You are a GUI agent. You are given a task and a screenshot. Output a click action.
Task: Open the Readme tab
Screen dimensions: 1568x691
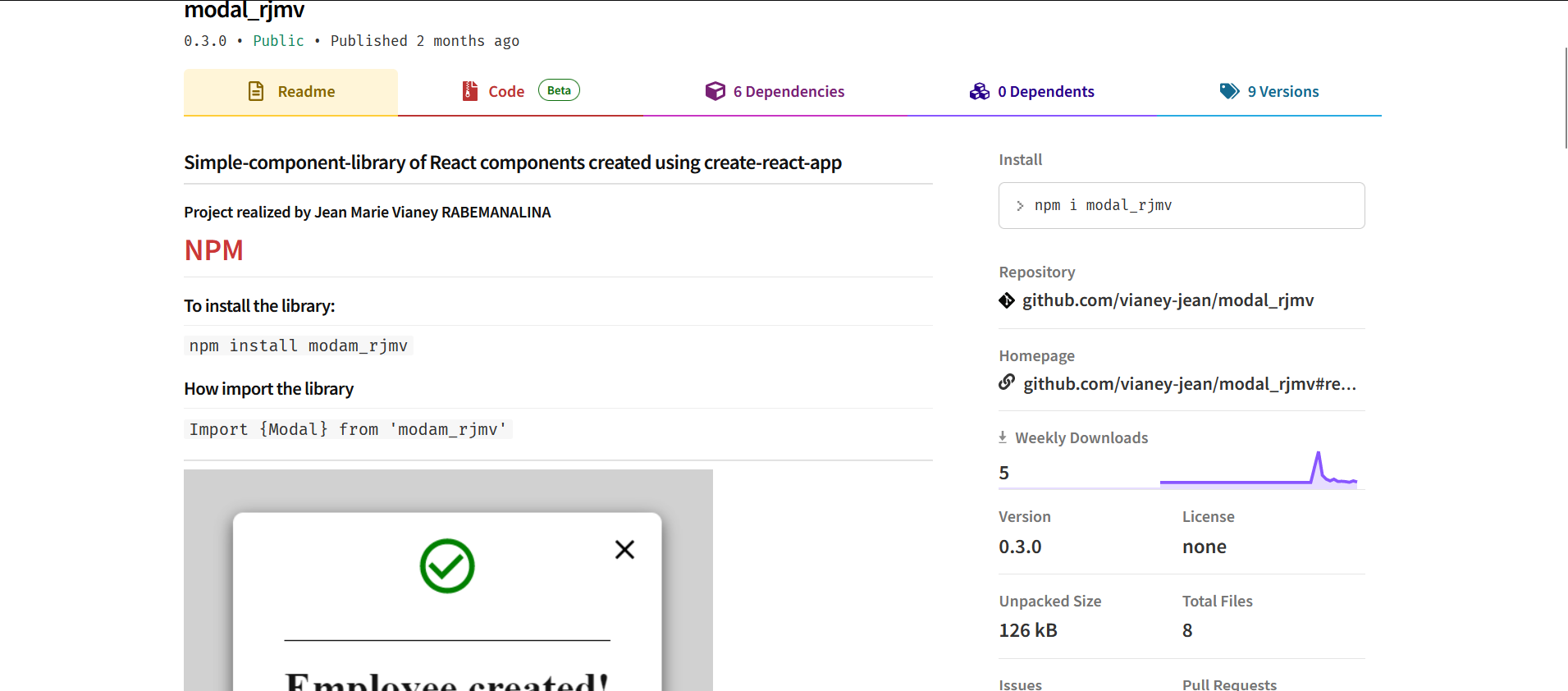[x=290, y=92]
